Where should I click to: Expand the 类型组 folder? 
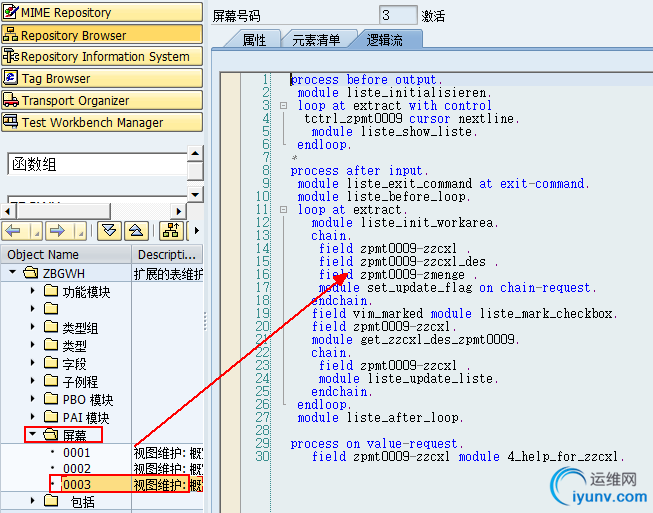click(32, 327)
